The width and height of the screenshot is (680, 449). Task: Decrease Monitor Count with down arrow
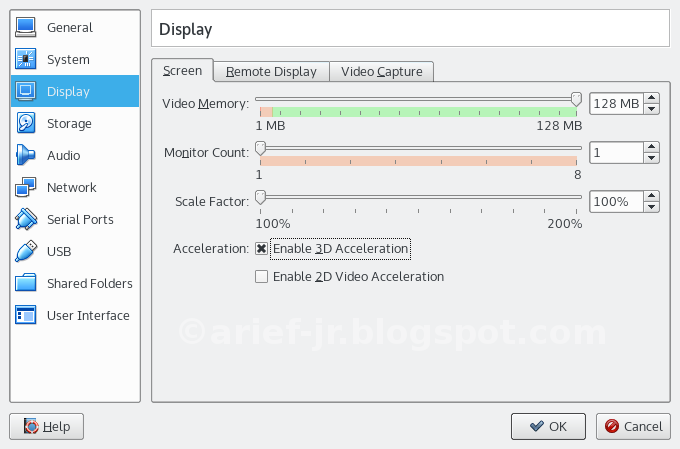click(652, 158)
